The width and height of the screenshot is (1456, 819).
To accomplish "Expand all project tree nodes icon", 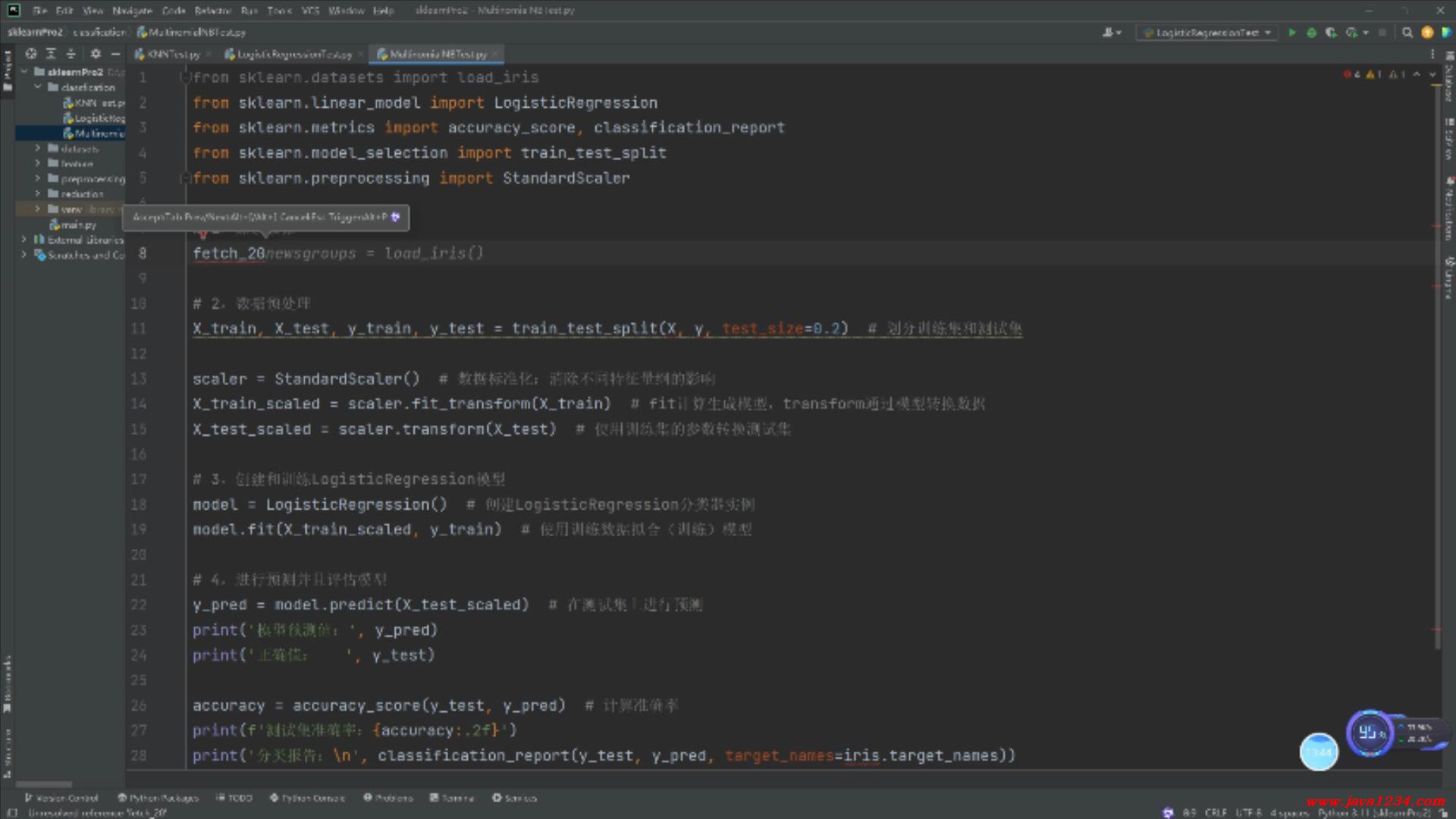I will click(51, 54).
